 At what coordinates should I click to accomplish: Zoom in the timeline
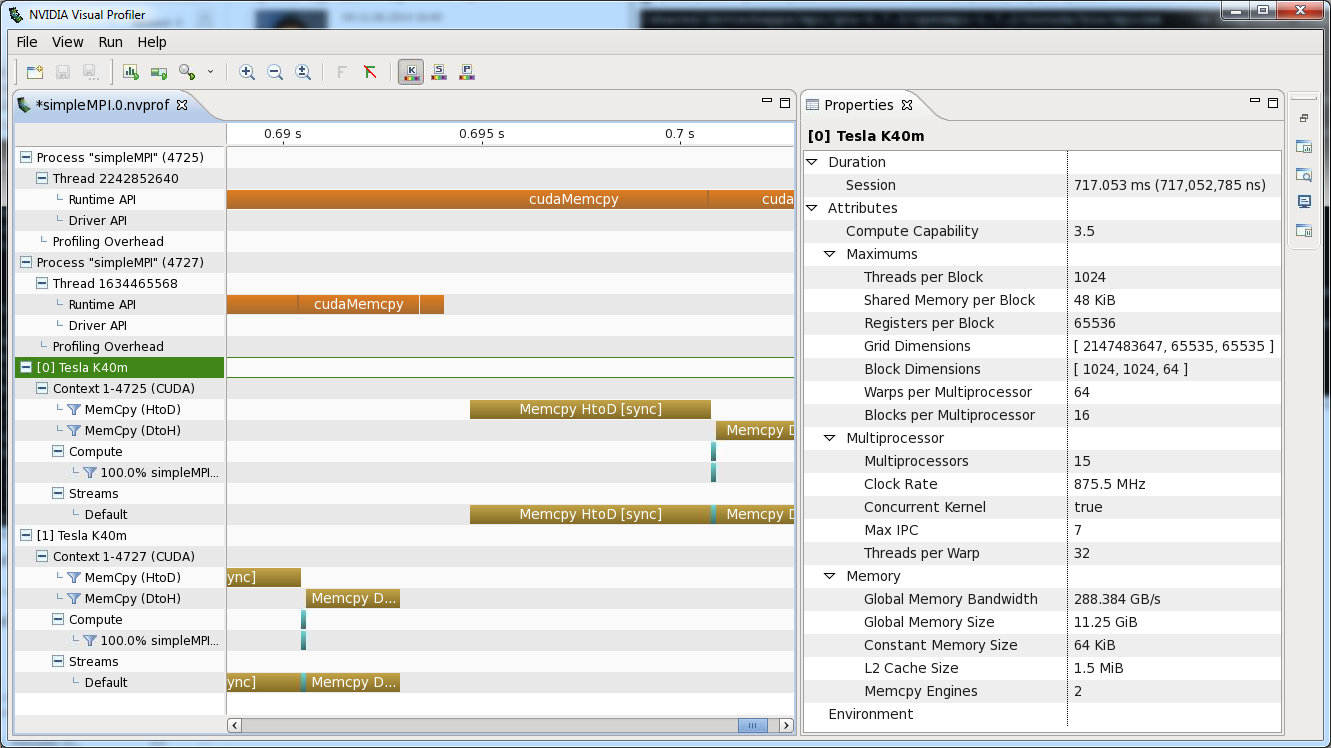pos(247,72)
